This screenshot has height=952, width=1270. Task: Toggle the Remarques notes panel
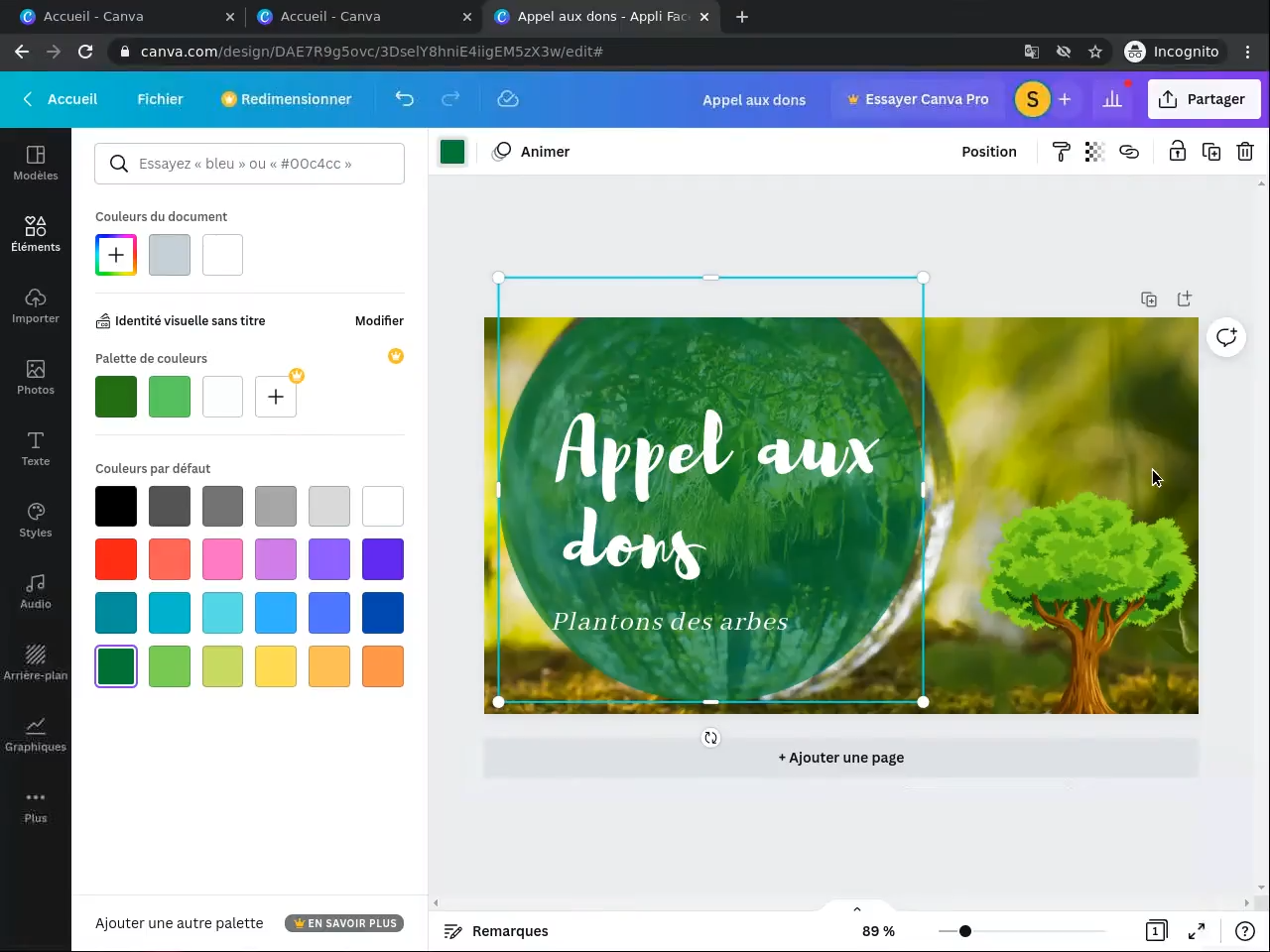point(496,931)
